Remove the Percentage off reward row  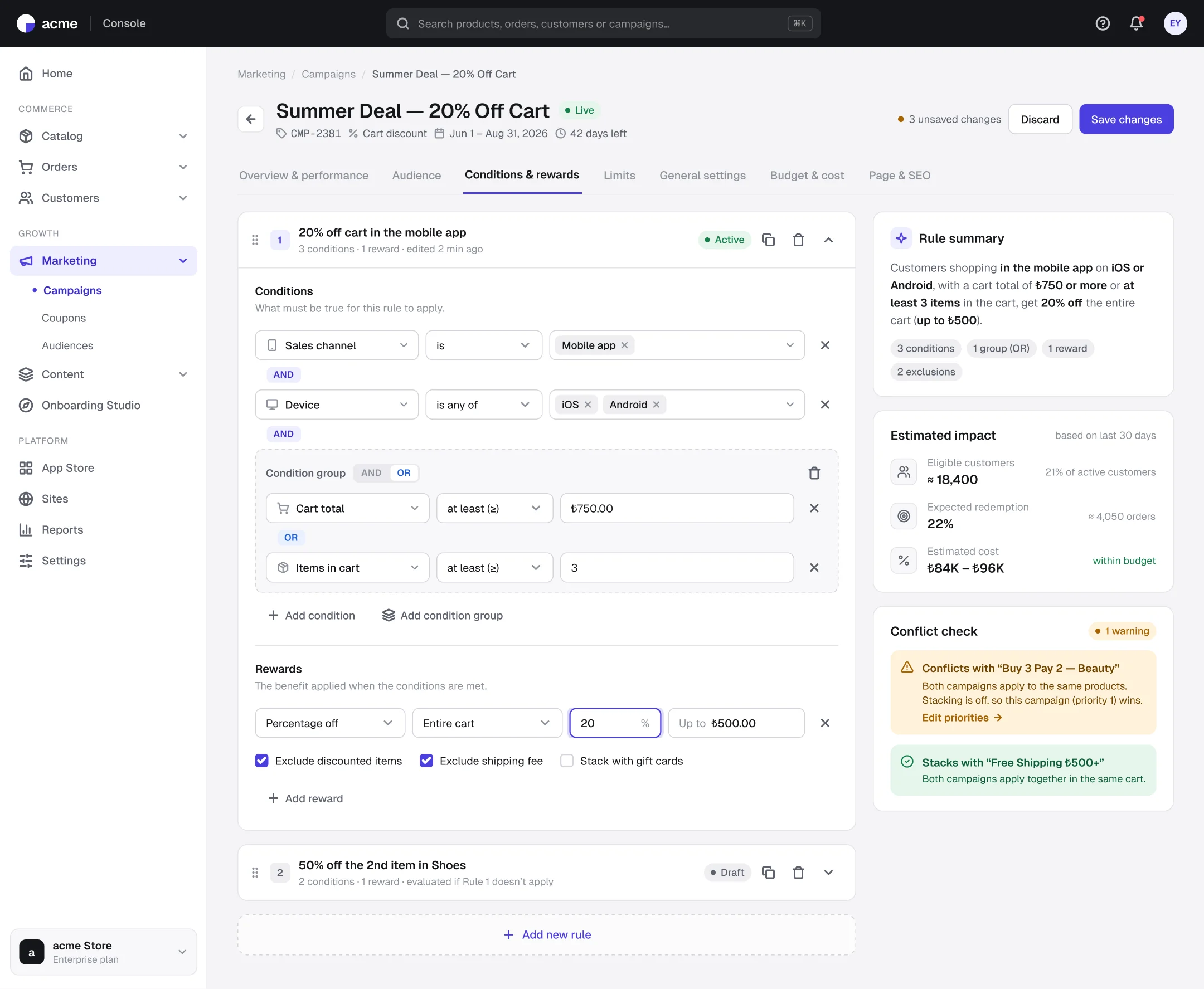(x=824, y=723)
